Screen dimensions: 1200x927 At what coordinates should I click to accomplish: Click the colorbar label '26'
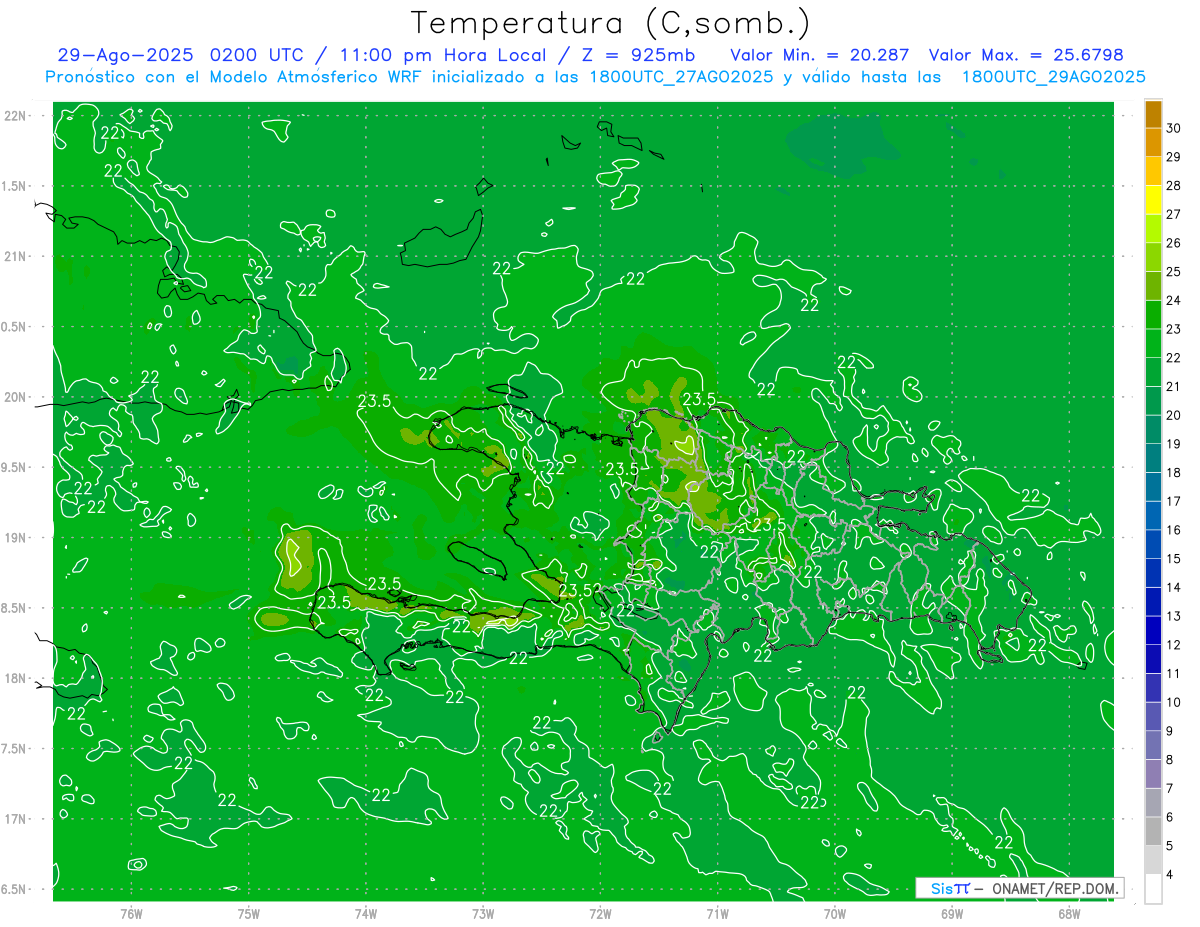[1174, 243]
